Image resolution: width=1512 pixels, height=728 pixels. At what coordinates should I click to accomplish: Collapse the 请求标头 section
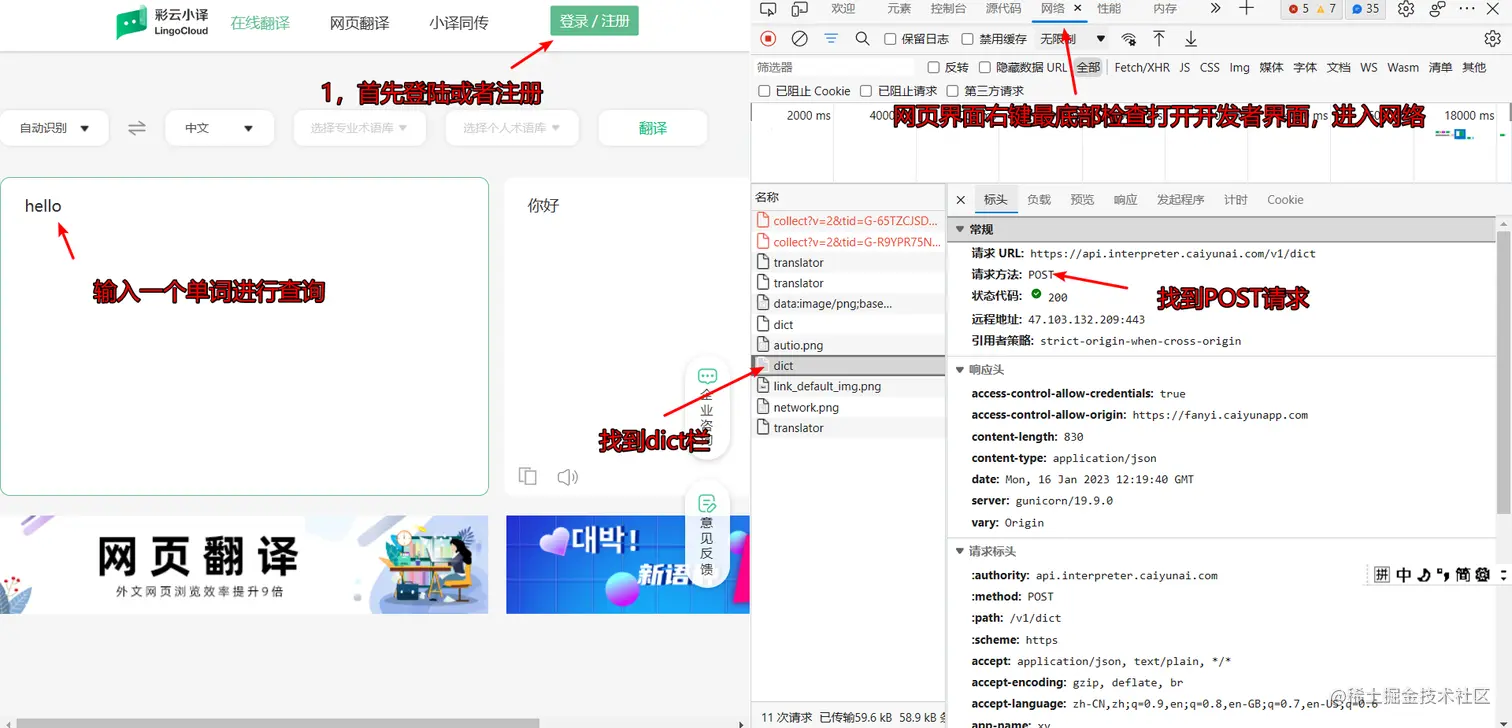point(961,551)
